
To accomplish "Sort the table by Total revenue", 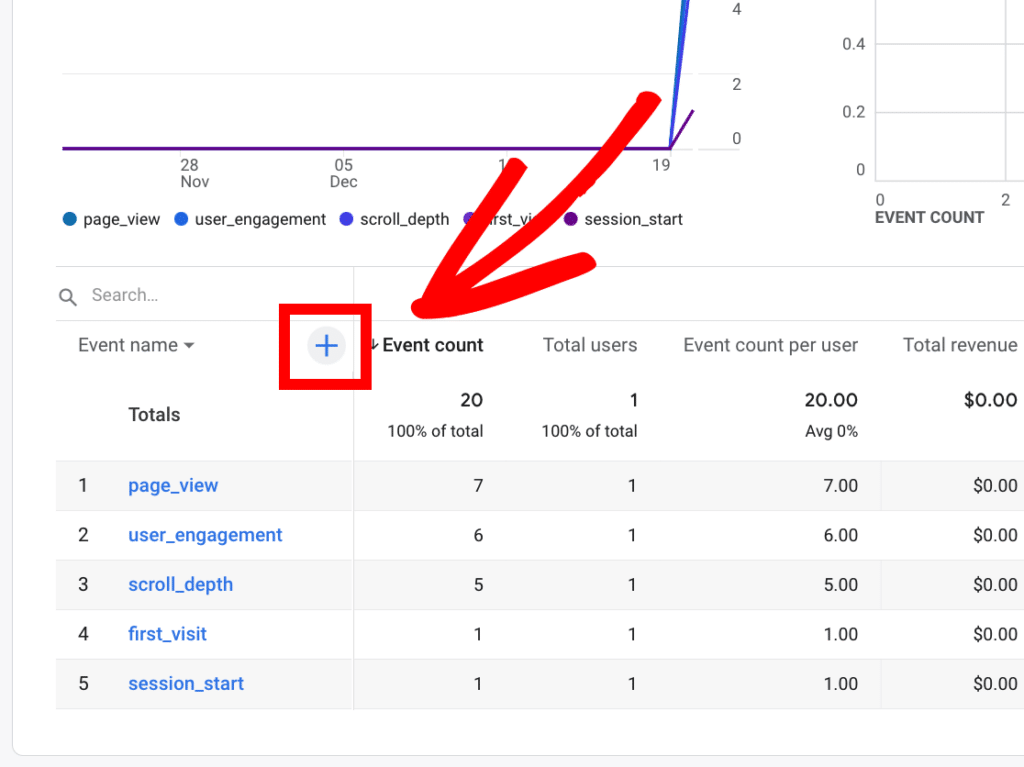I will [x=959, y=345].
